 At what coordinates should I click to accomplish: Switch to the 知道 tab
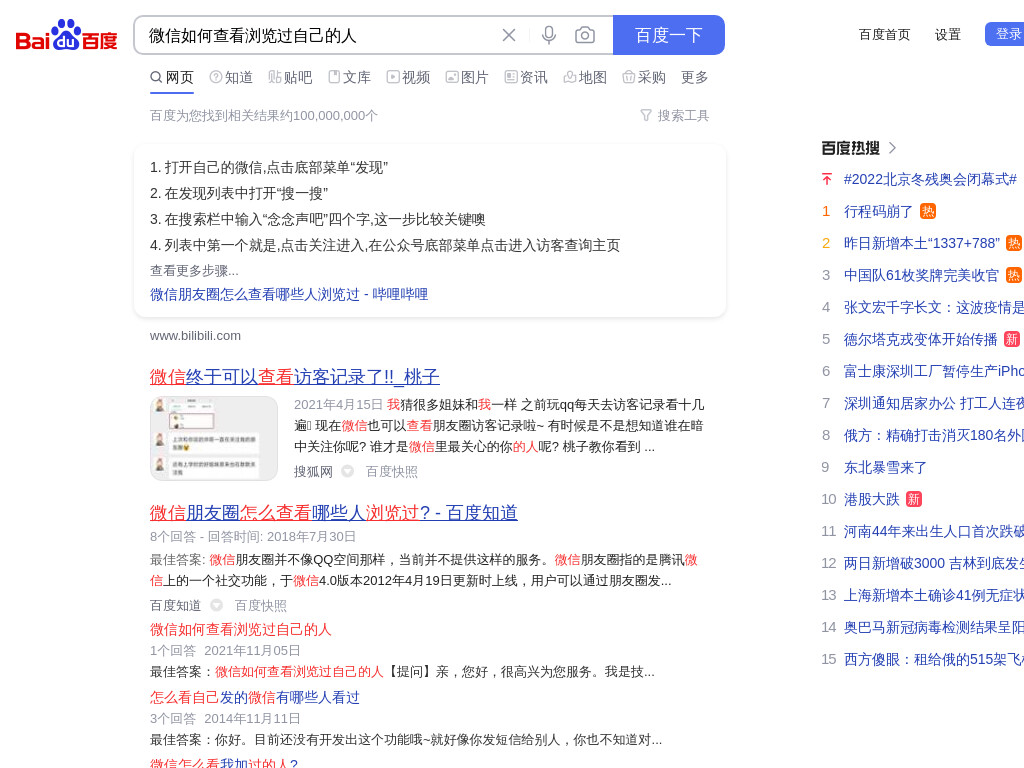(231, 78)
